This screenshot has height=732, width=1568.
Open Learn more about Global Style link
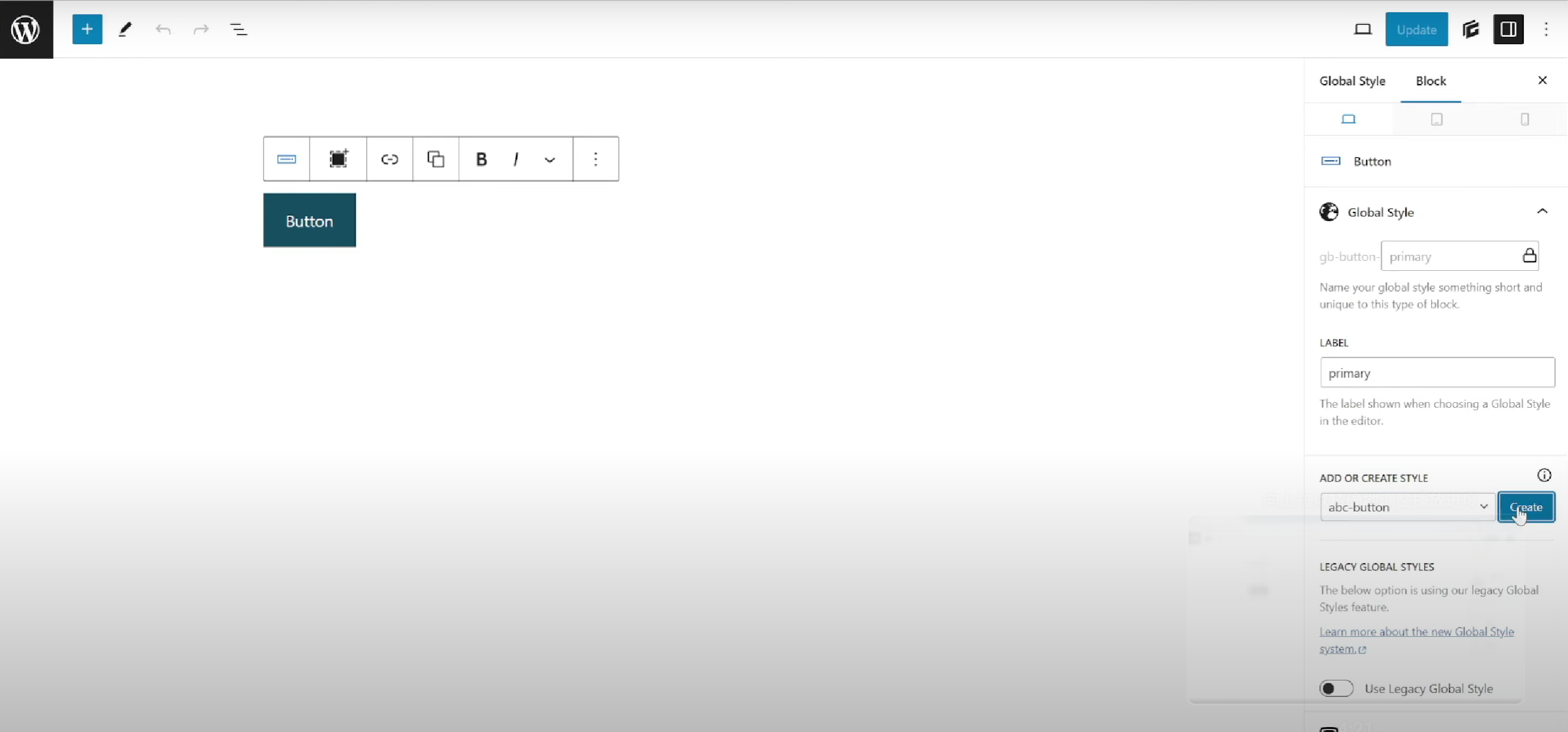click(x=1416, y=640)
